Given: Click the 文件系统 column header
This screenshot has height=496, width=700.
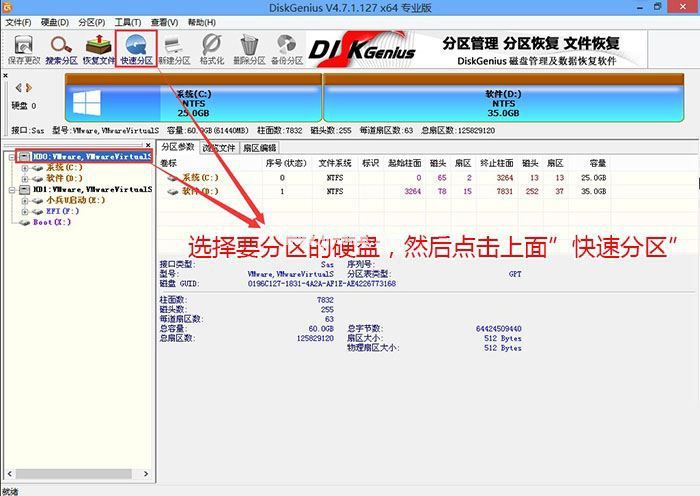Looking at the screenshot, I should point(335,163).
